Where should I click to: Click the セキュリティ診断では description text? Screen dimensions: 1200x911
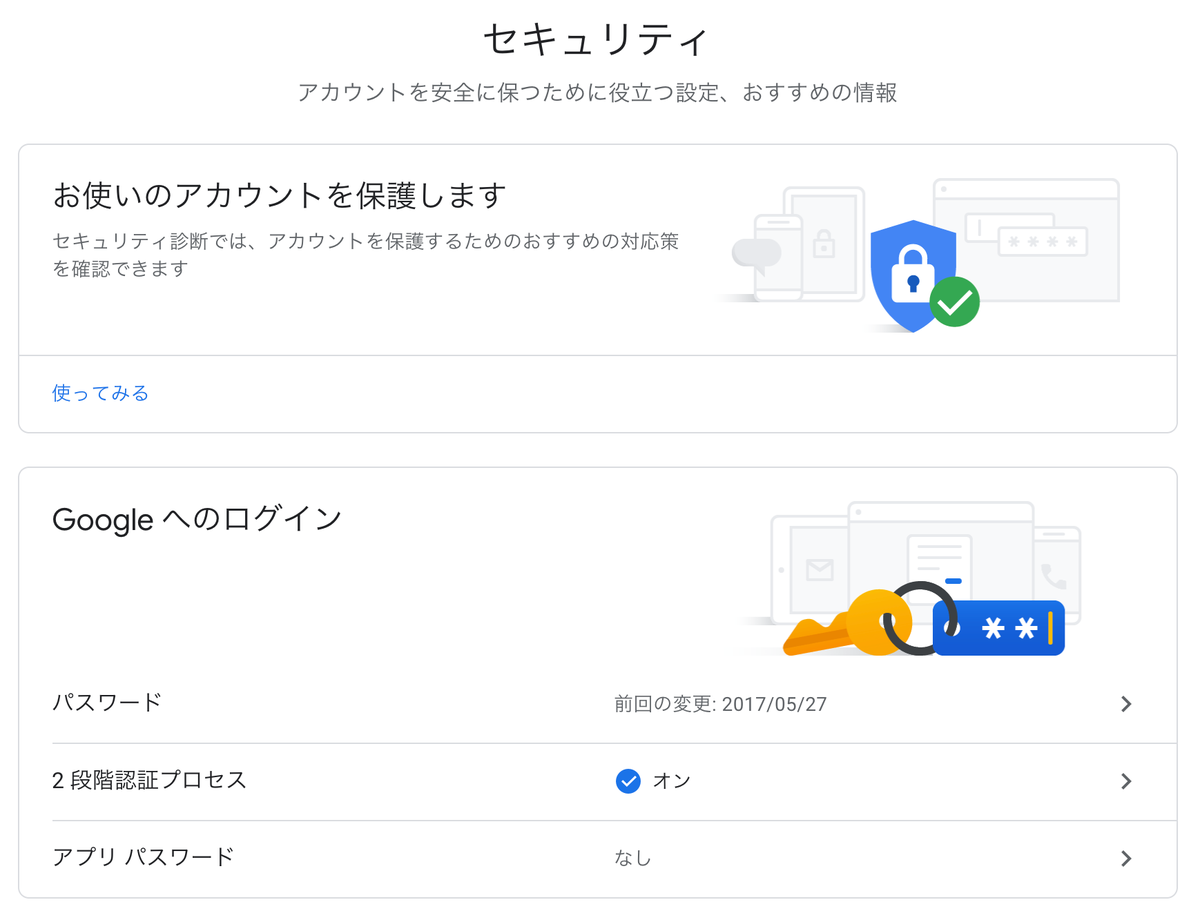366,255
